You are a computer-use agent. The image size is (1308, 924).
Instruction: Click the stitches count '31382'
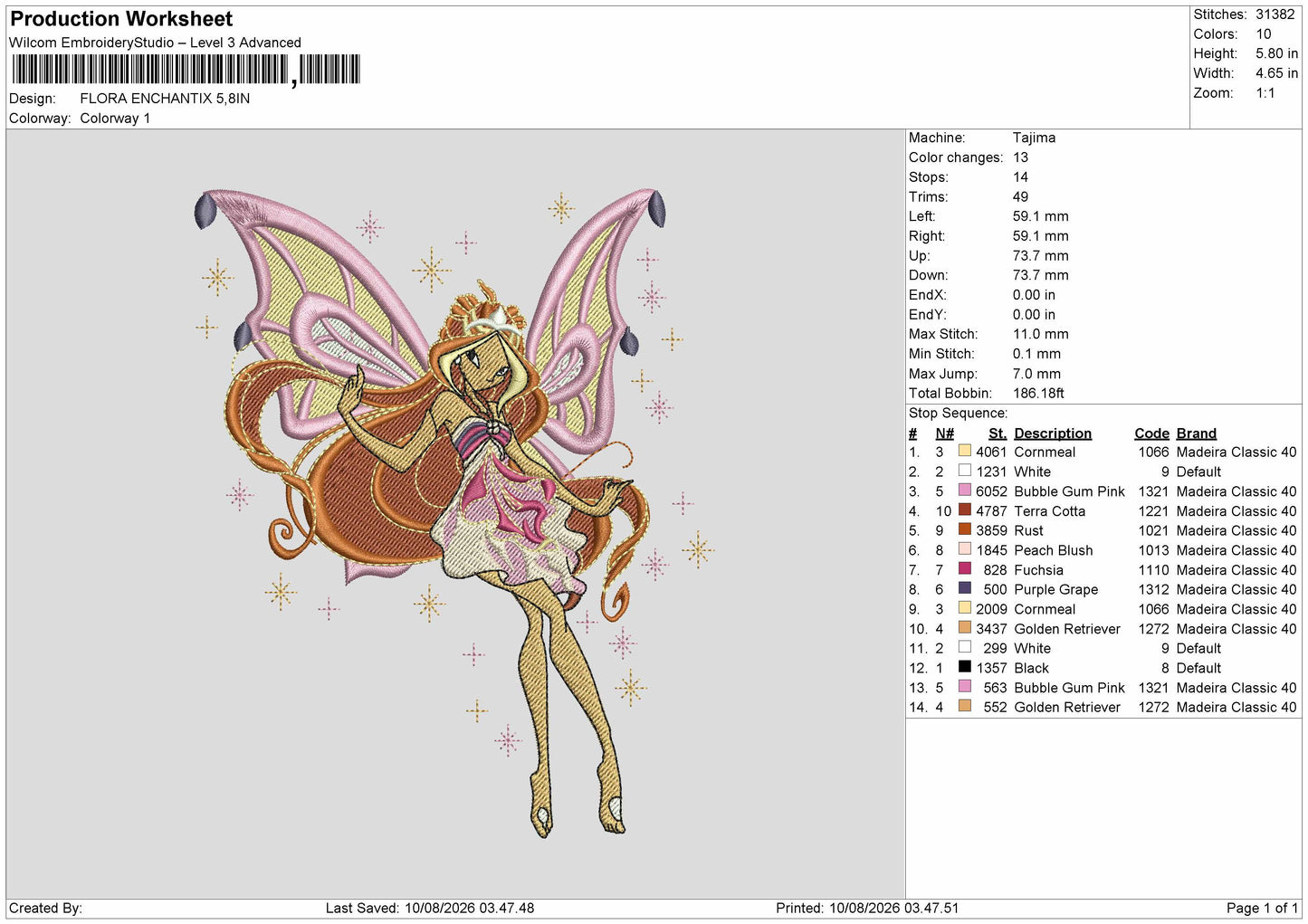(1276, 14)
